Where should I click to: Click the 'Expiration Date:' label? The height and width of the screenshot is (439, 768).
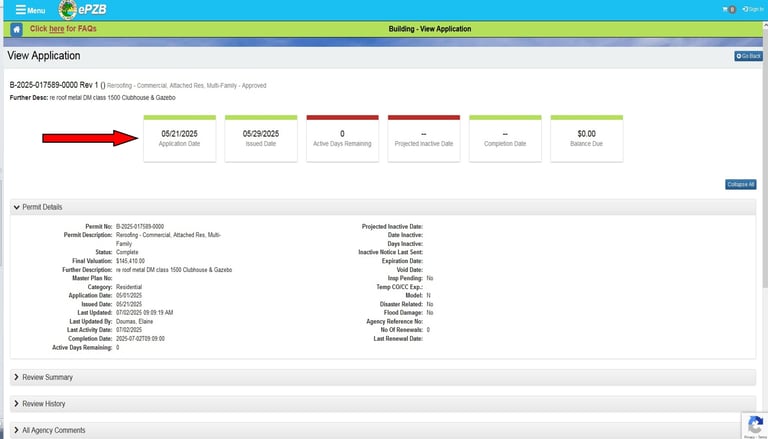click(402, 261)
